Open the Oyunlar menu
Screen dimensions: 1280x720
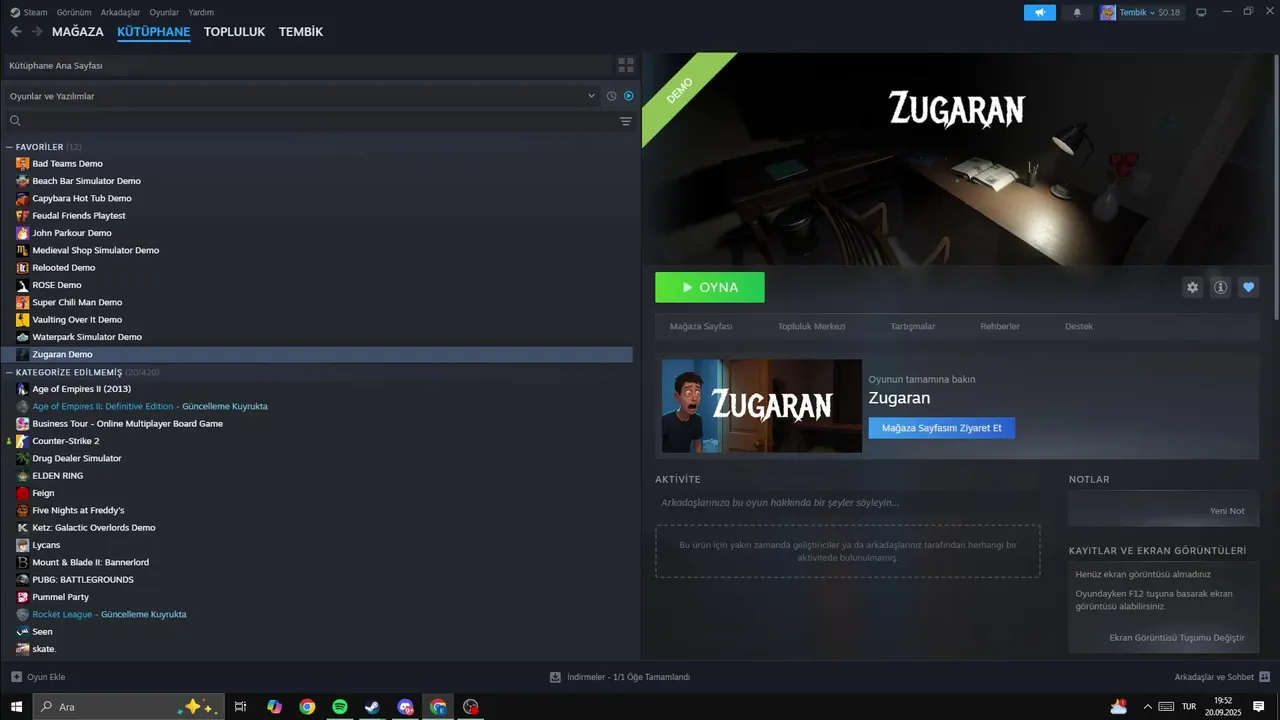pyautogui.click(x=164, y=12)
